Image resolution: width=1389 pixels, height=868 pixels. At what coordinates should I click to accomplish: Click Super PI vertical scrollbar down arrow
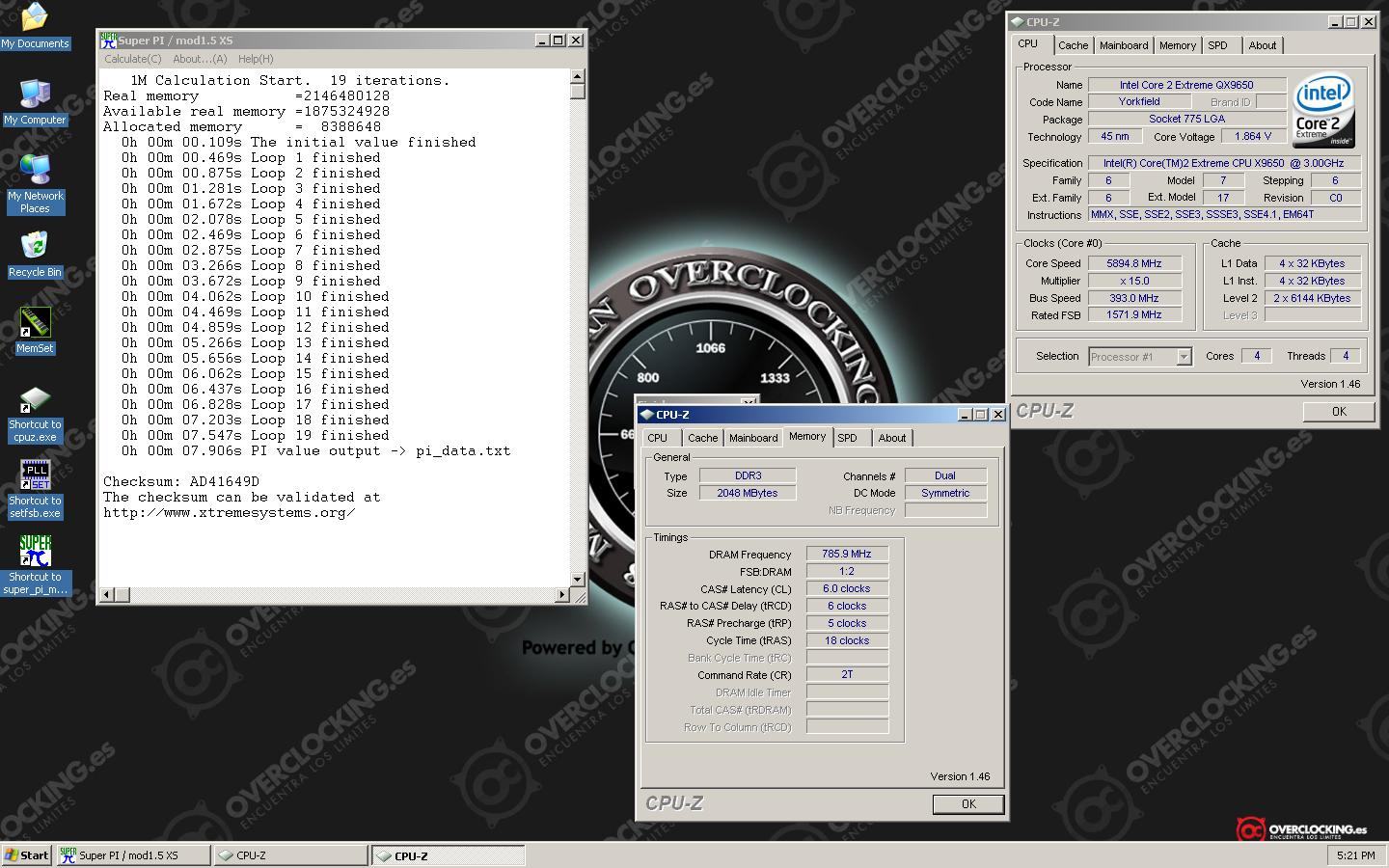tap(577, 580)
